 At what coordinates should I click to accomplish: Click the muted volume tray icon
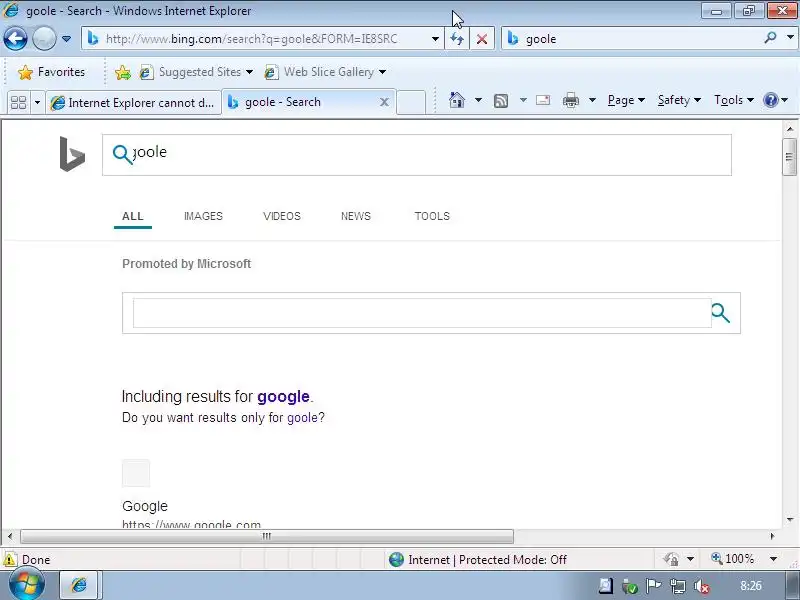tap(702, 587)
